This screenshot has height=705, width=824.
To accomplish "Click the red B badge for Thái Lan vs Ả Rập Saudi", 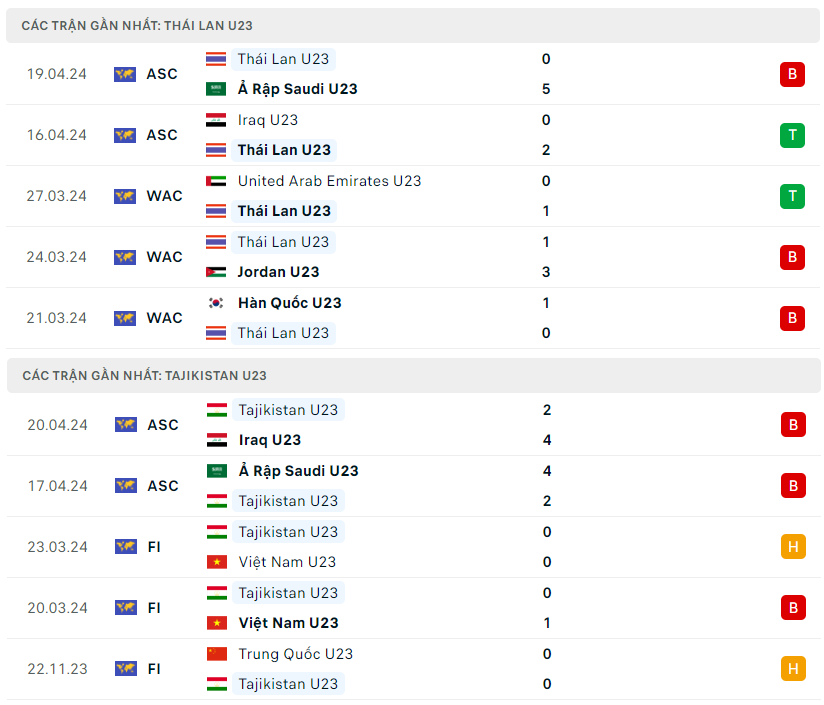I will 792,74.
